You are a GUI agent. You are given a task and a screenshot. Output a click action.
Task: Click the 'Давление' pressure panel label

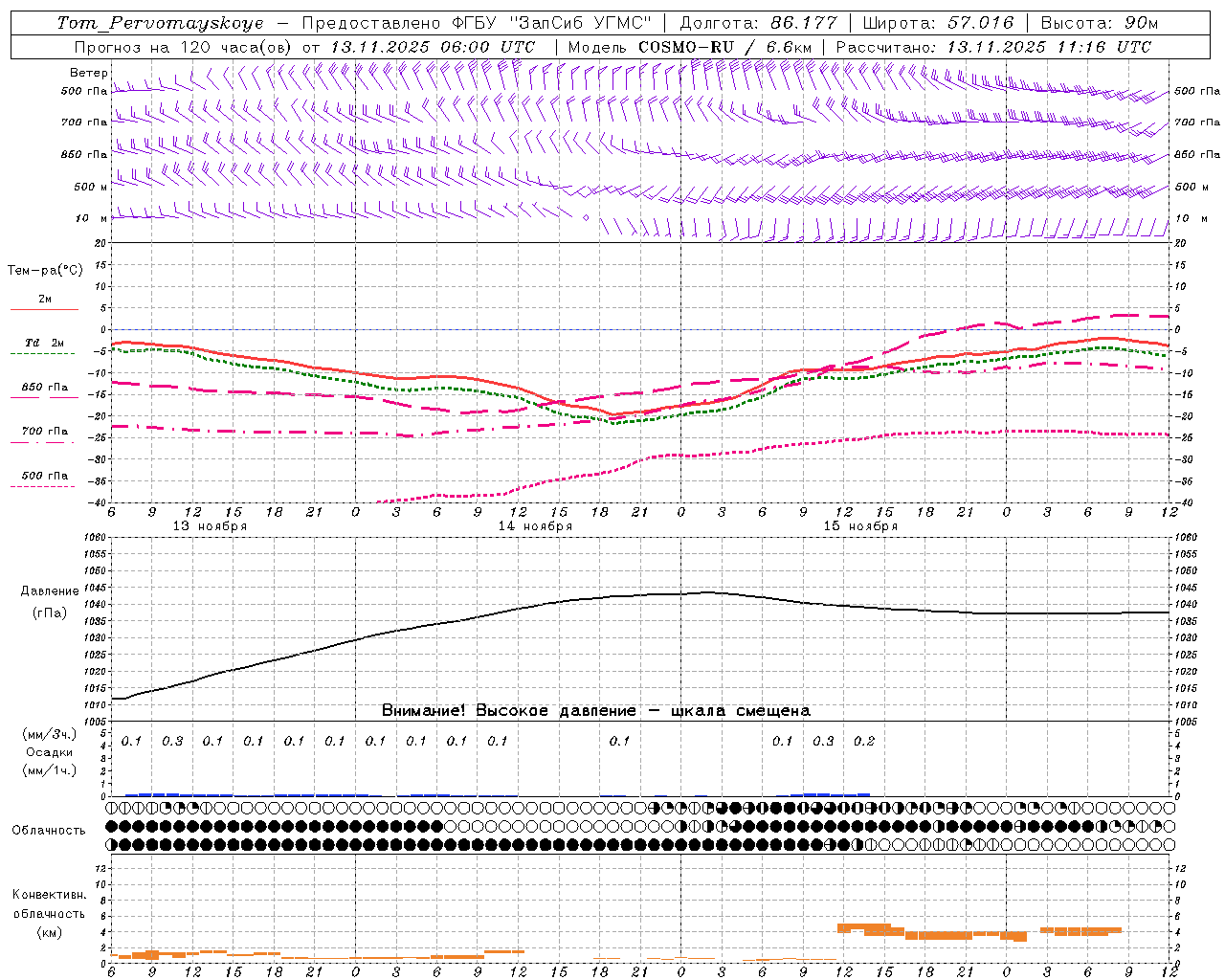(50, 591)
